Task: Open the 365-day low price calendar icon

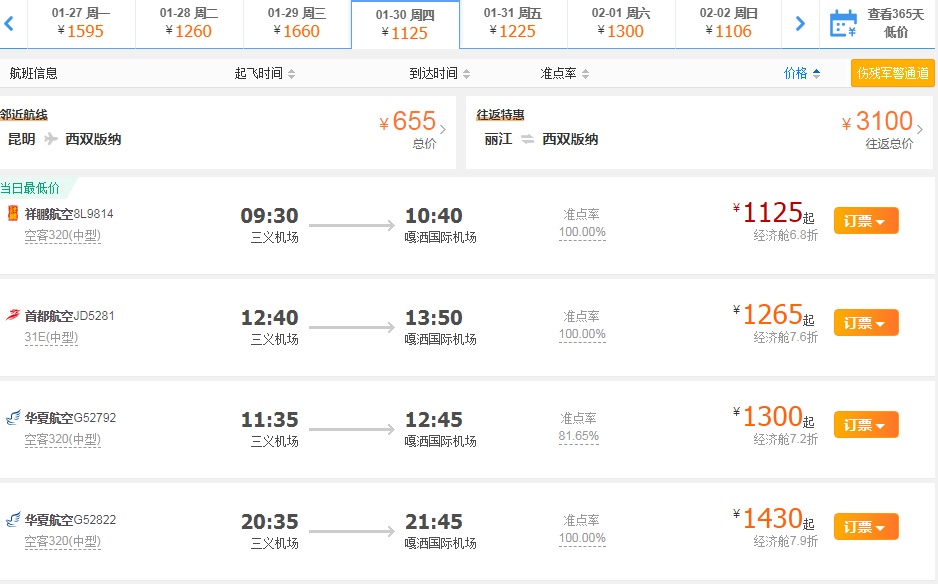Action: point(843,23)
